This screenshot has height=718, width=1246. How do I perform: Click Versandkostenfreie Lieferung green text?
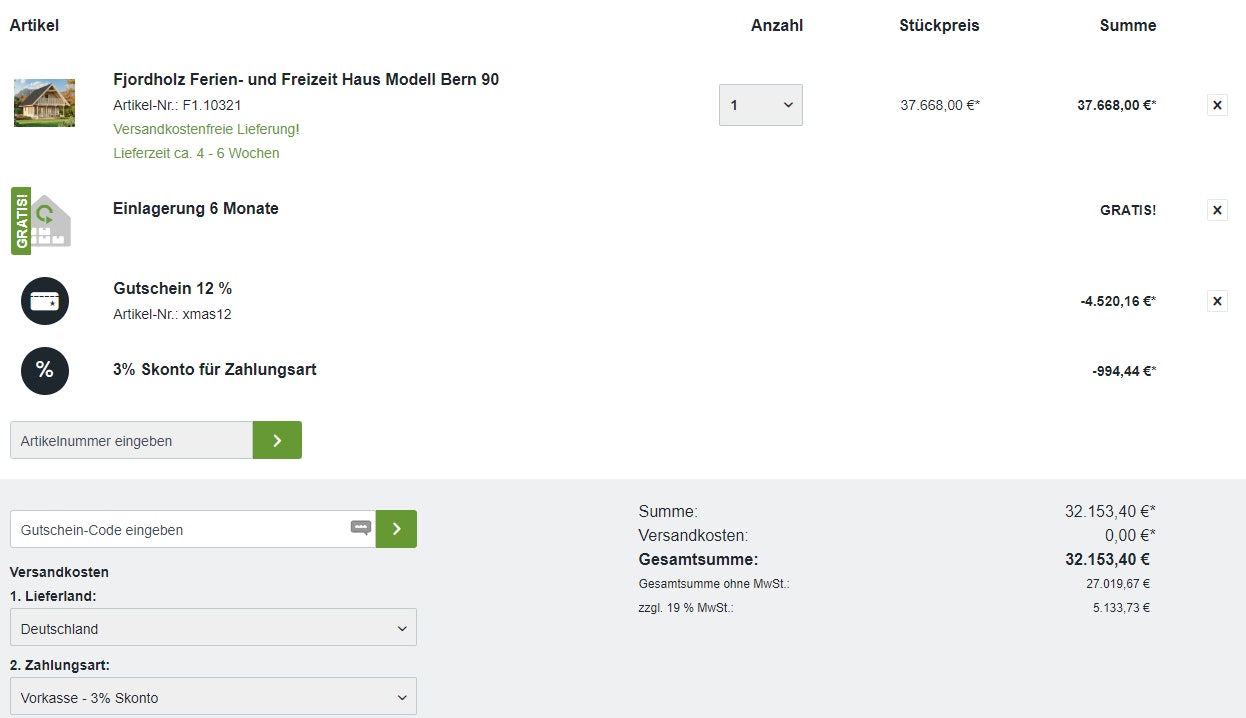click(x=207, y=129)
